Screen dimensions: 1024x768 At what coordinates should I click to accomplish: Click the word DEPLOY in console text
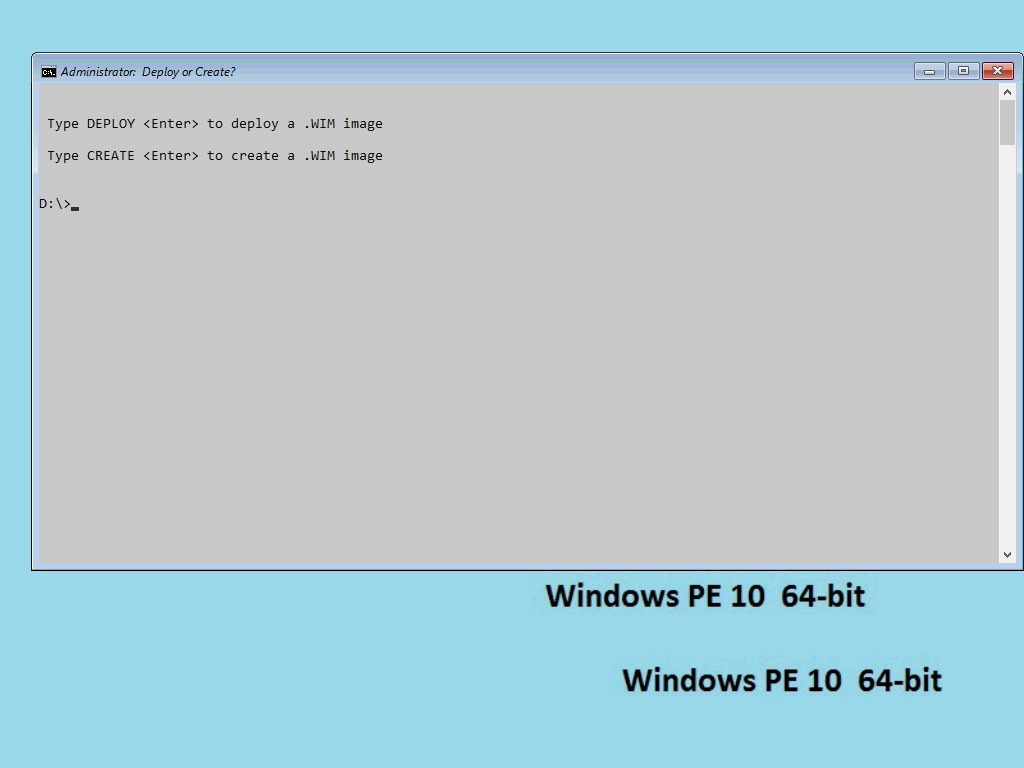110,123
